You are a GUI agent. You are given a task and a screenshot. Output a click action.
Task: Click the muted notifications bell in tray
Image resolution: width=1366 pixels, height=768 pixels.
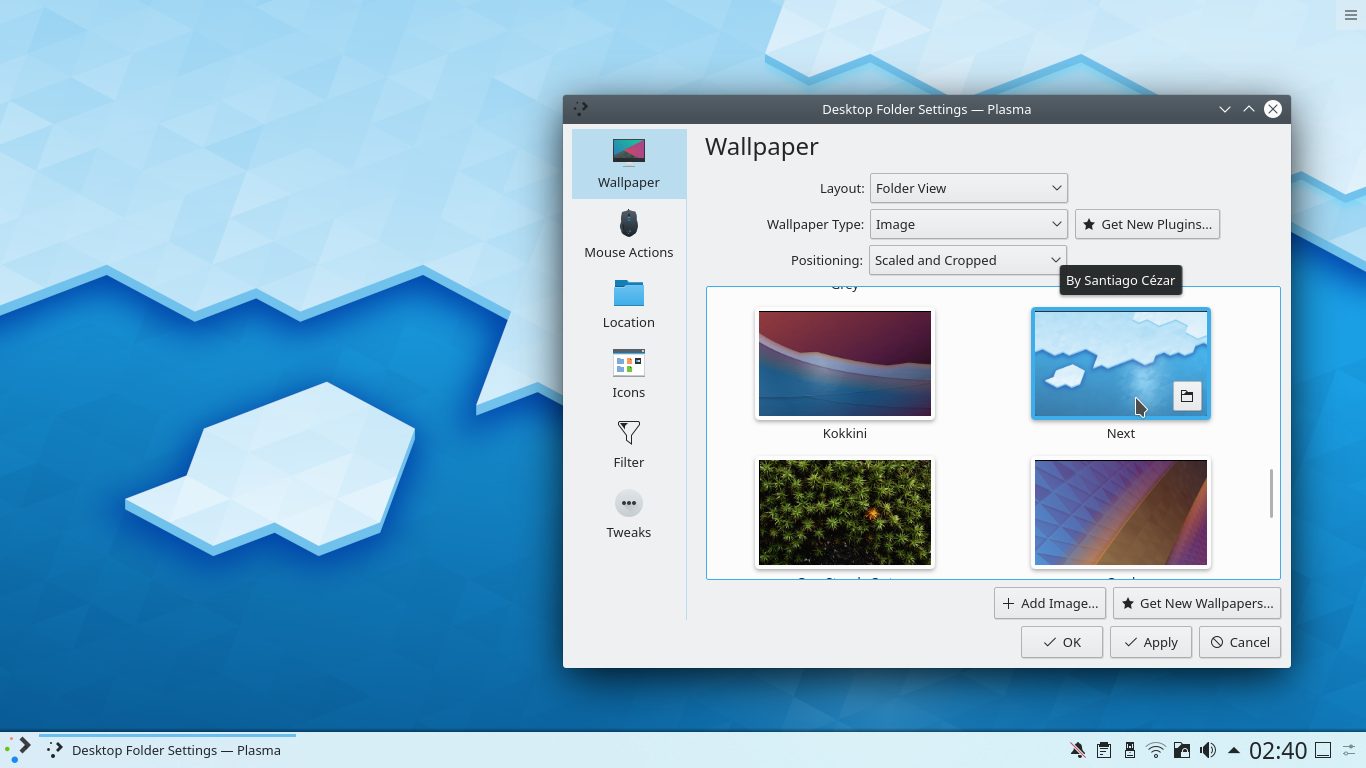1078,750
